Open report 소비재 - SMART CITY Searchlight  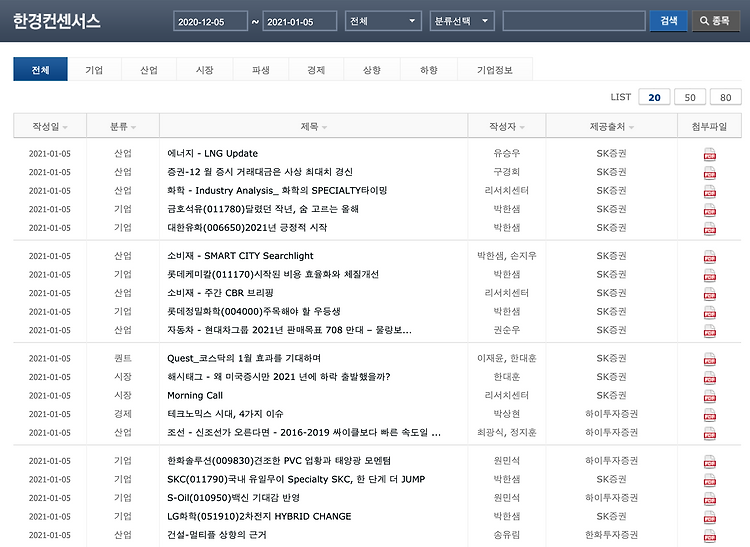pos(240,256)
